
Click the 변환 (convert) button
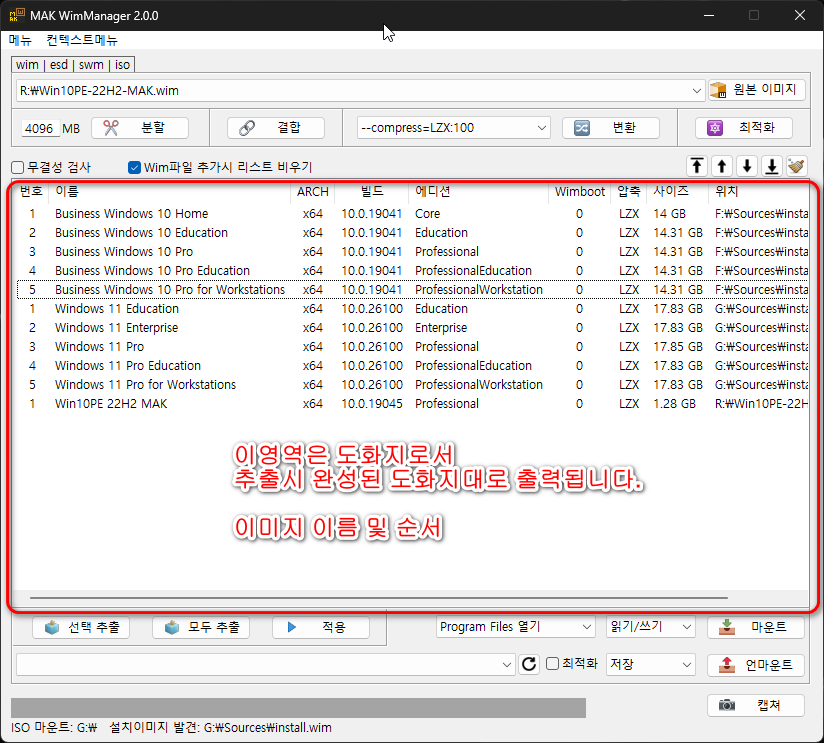pos(611,128)
